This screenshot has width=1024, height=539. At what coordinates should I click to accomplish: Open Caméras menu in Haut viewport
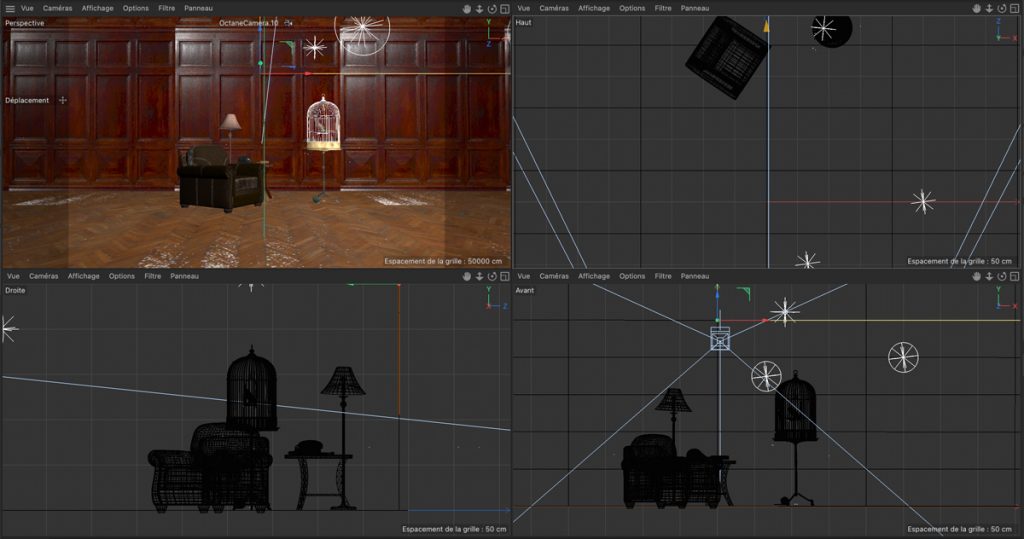tap(554, 8)
